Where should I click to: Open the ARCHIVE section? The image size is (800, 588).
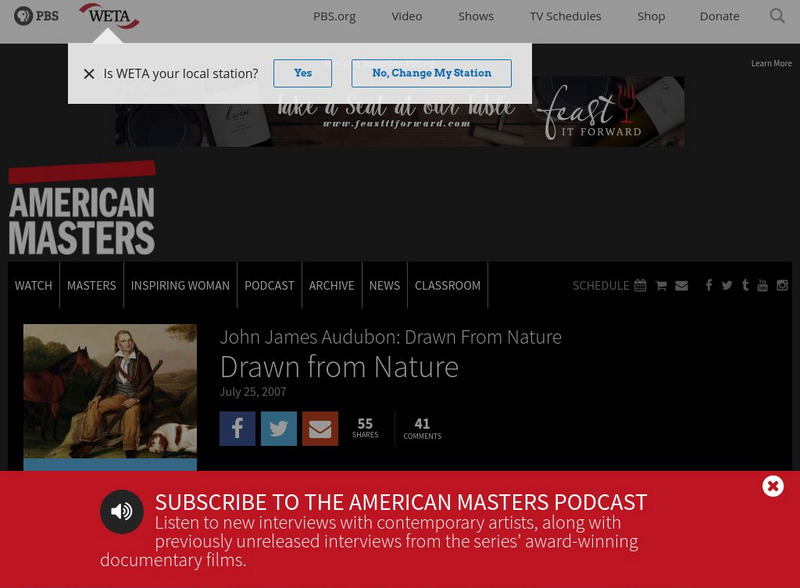(332, 285)
